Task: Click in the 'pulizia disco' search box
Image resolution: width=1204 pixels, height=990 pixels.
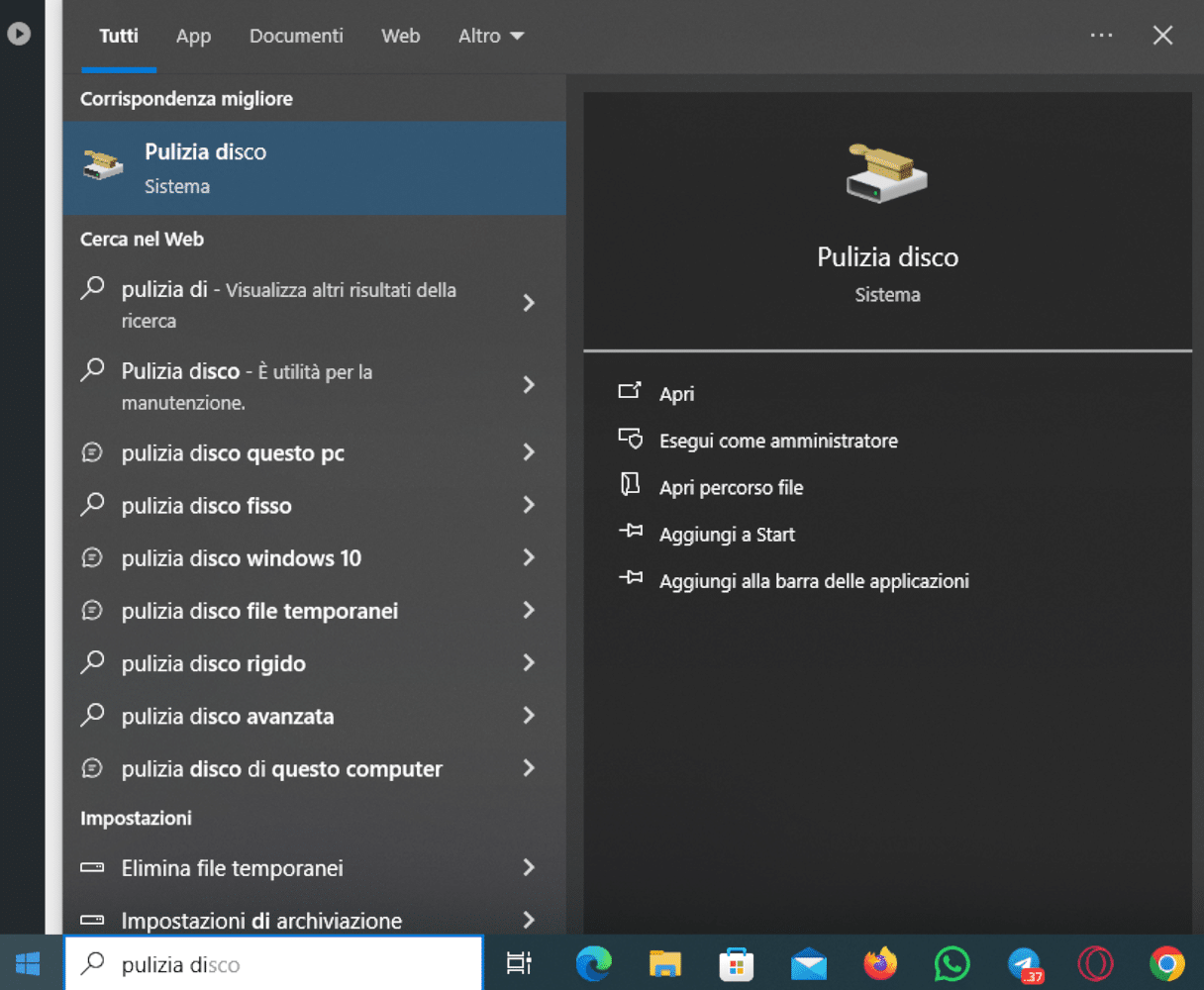Action: (273, 963)
